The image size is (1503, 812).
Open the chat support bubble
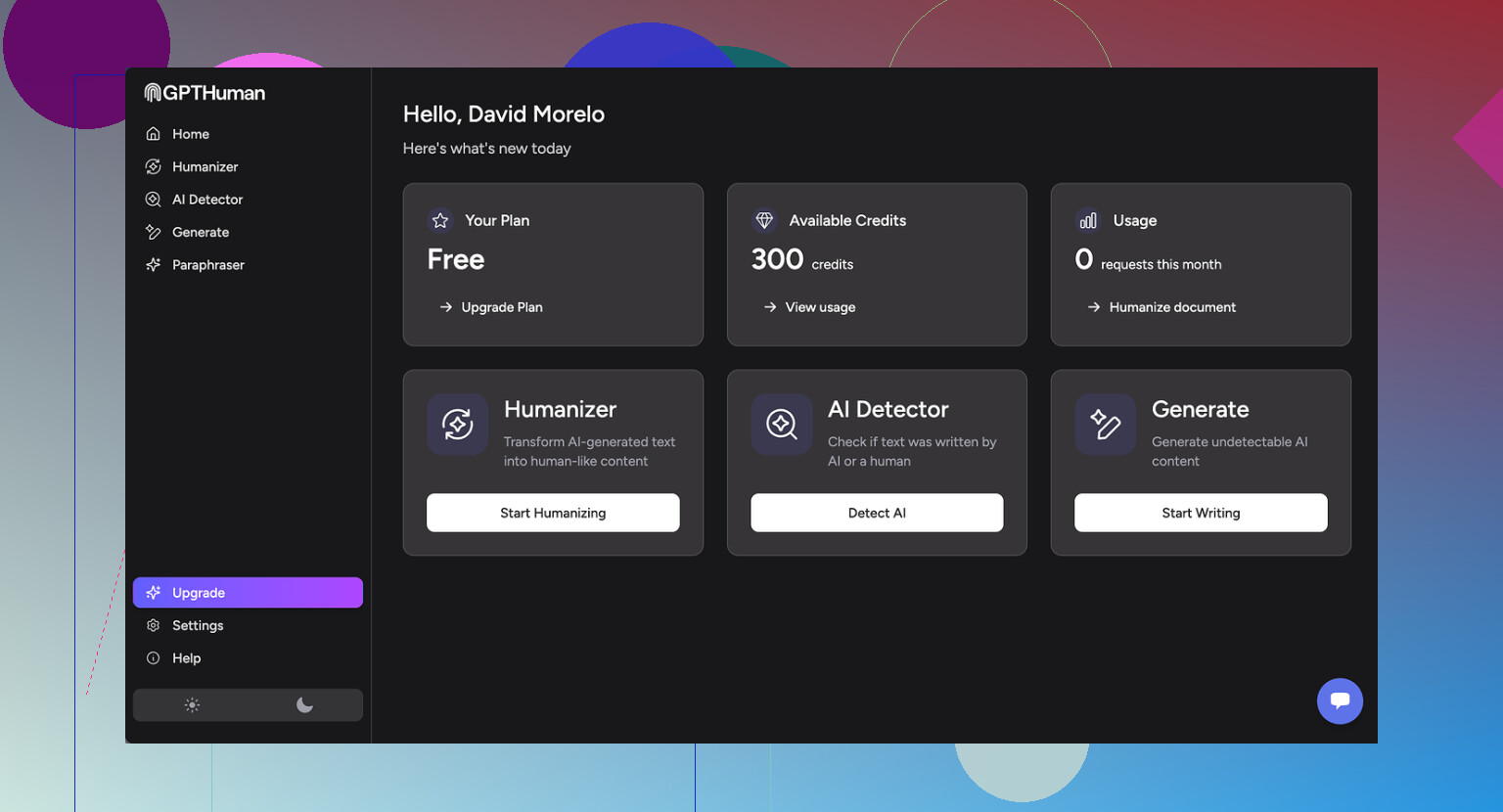click(x=1340, y=700)
